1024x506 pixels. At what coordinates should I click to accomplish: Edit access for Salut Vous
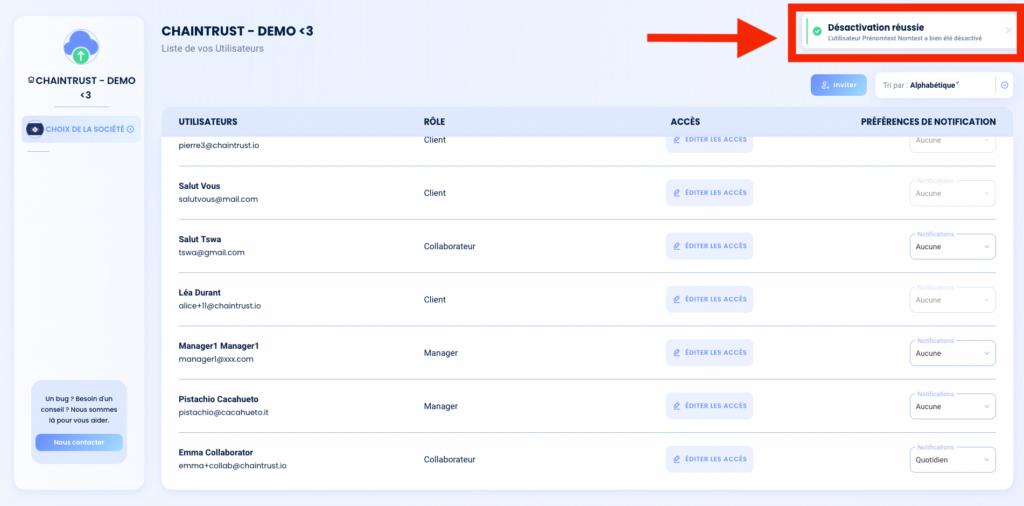coord(709,193)
